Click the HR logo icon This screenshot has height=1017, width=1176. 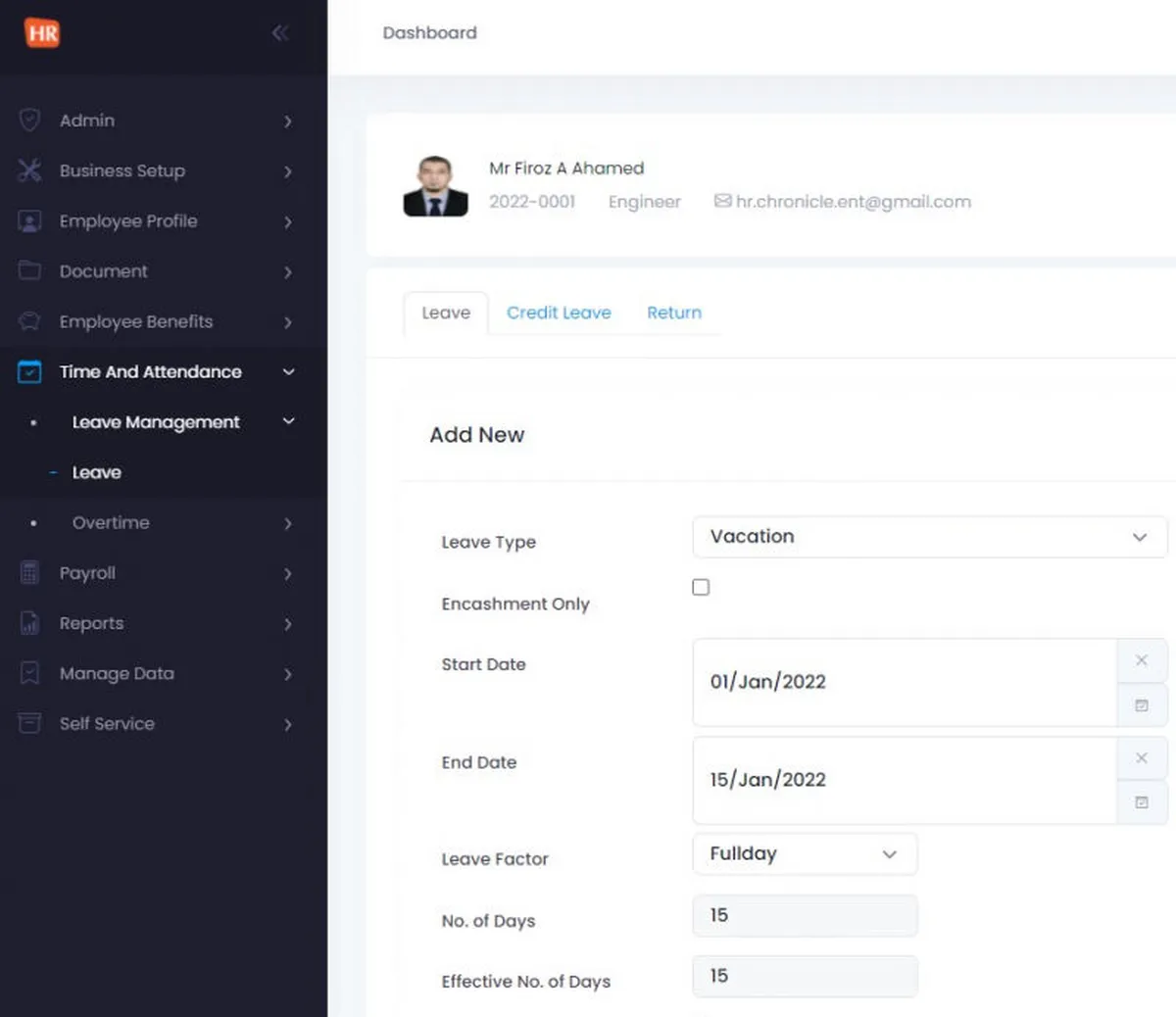coord(42,33)
